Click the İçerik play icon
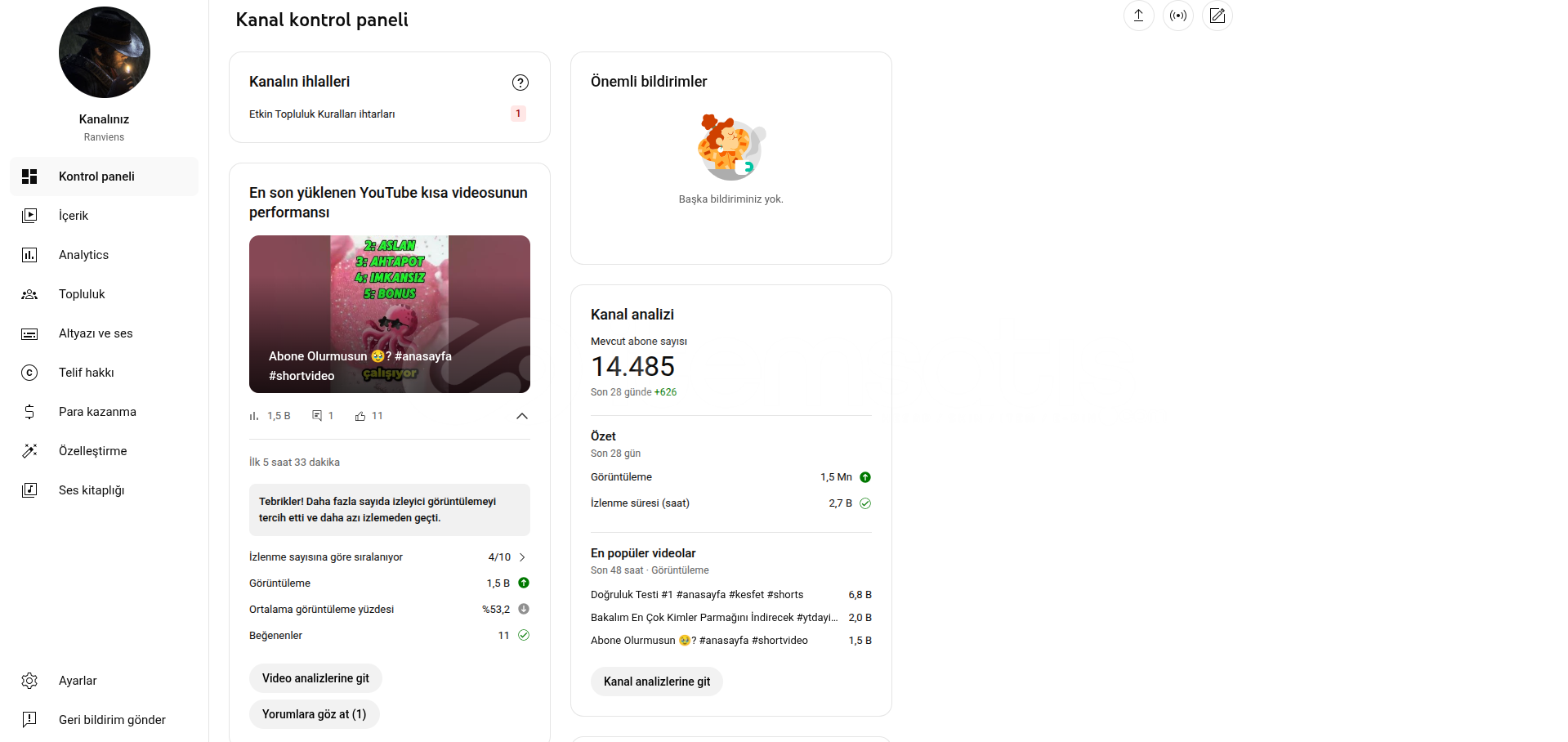1568x742 pixels. tap(29, 216)
